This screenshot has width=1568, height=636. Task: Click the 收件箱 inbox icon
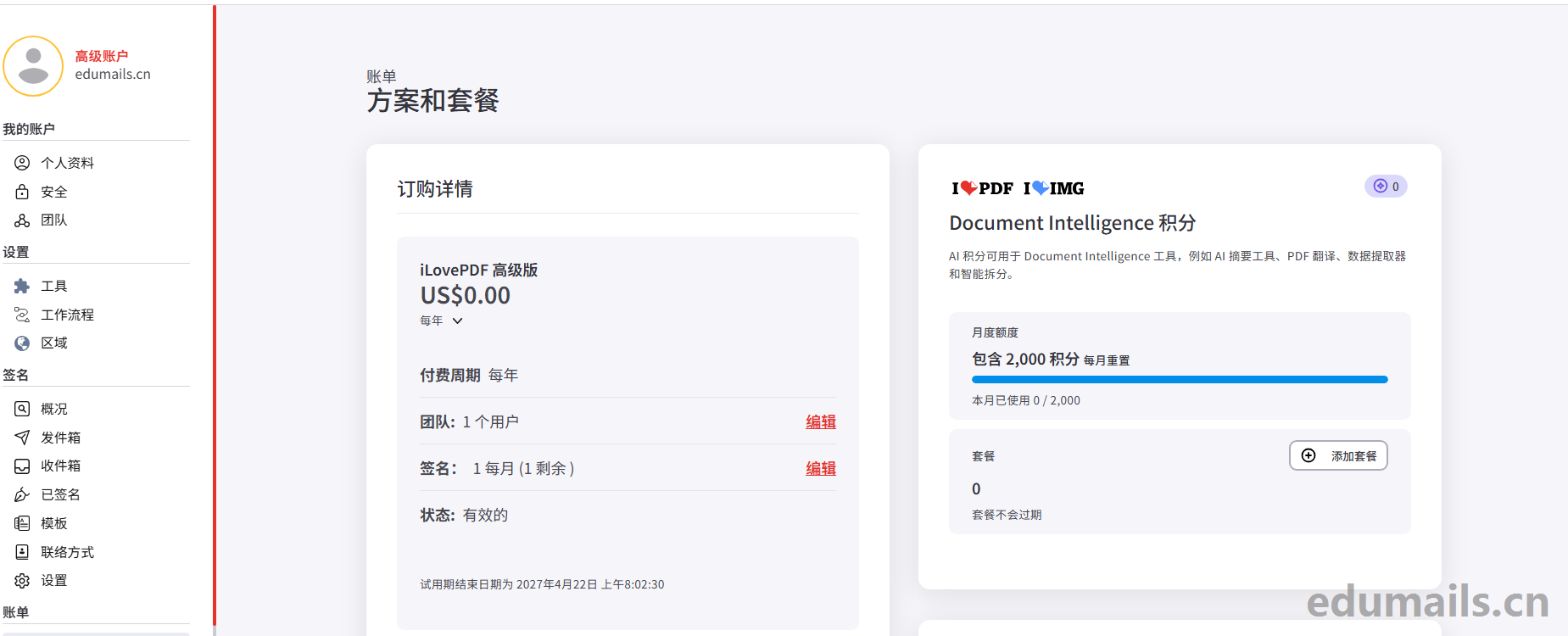pyautogui.click(x=22, y=466)
